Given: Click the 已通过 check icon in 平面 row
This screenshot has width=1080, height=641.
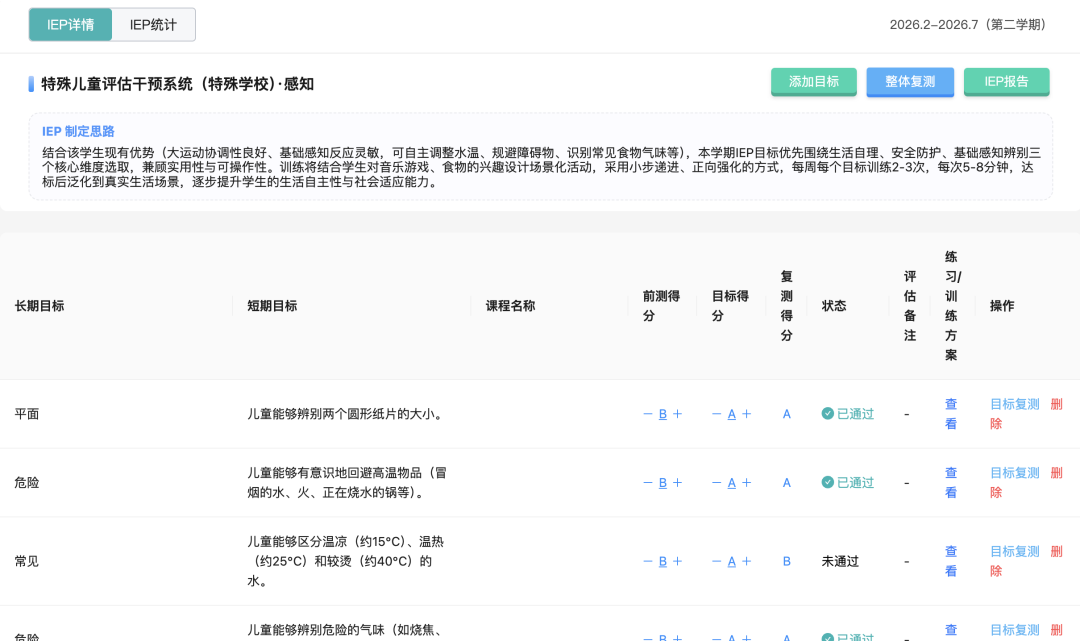Looking at the screenshot, I should (x=828, y=413).
